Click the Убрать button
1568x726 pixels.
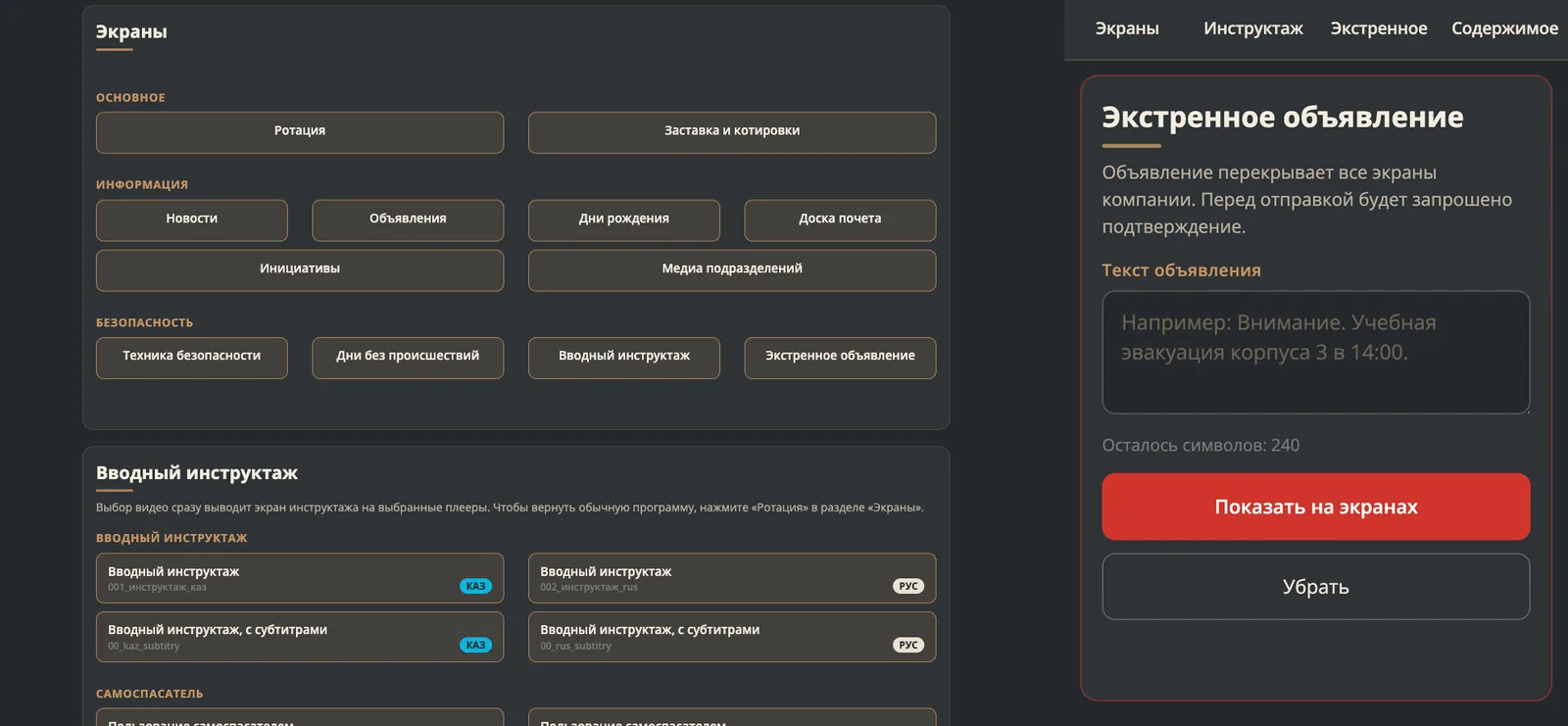tap(1316, 587)
